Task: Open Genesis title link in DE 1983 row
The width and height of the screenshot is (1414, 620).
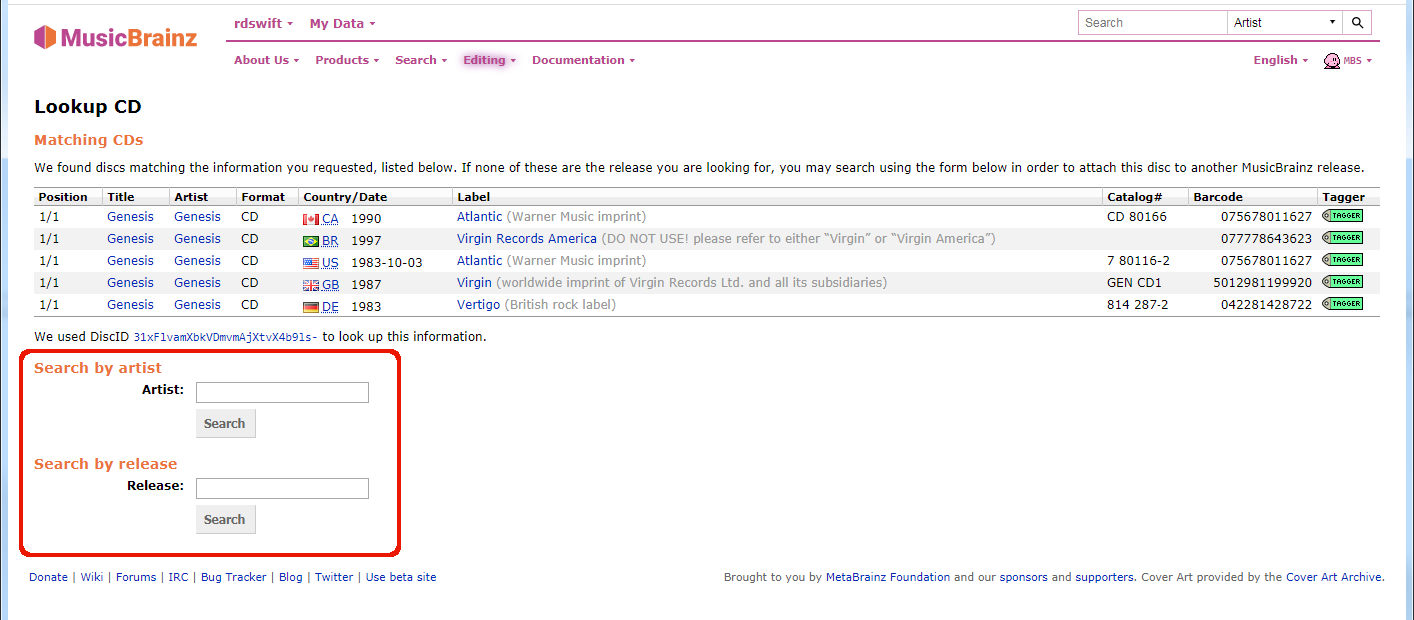Action: point(130,304)
